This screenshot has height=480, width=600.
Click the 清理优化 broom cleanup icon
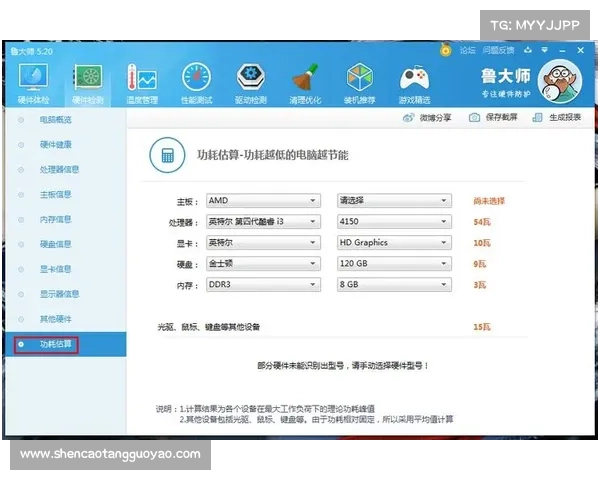tap(305, 84)
